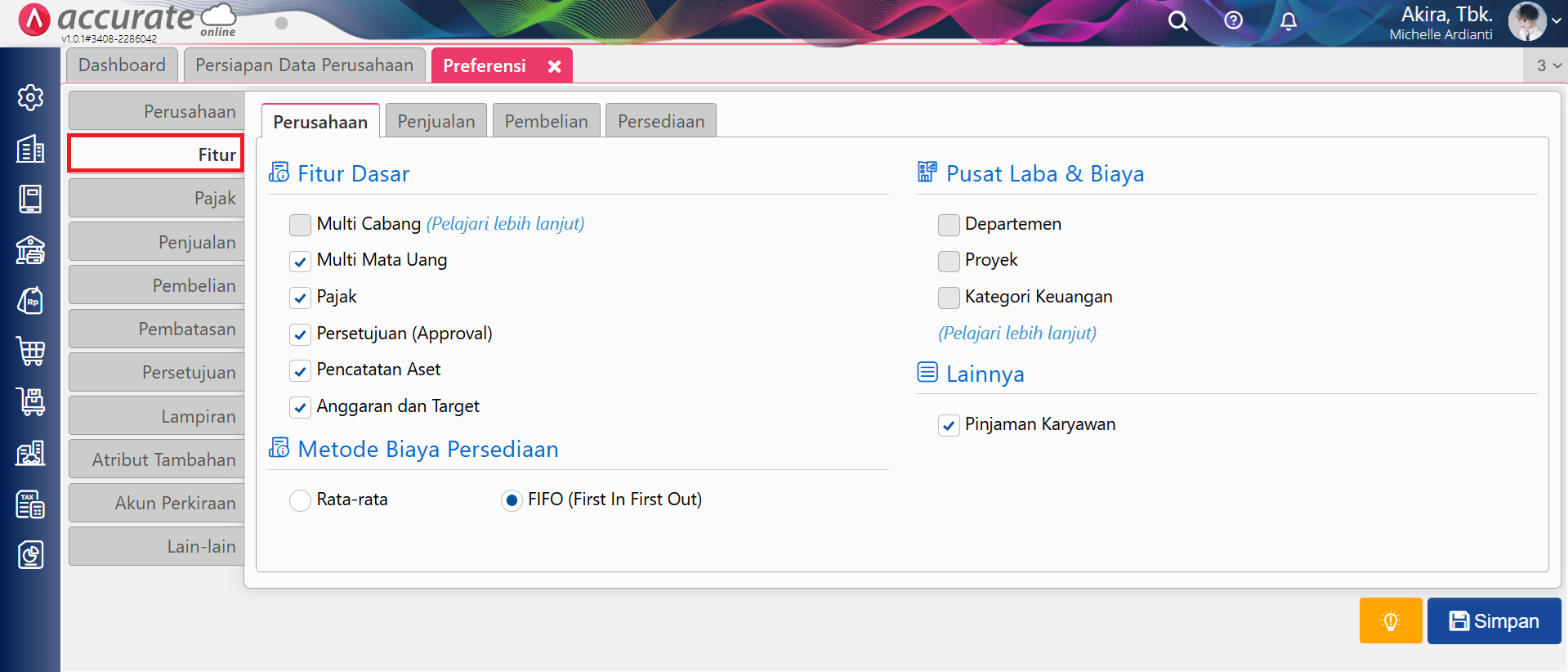1568x672 pixels.
Task: Open the company building module in sidebar
Action: [x=30, y=149]
